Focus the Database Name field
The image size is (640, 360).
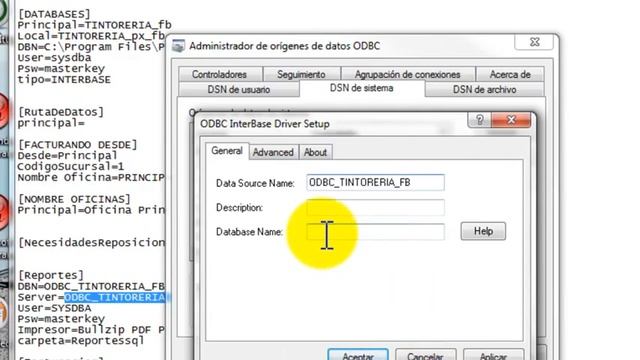(376, 232)
